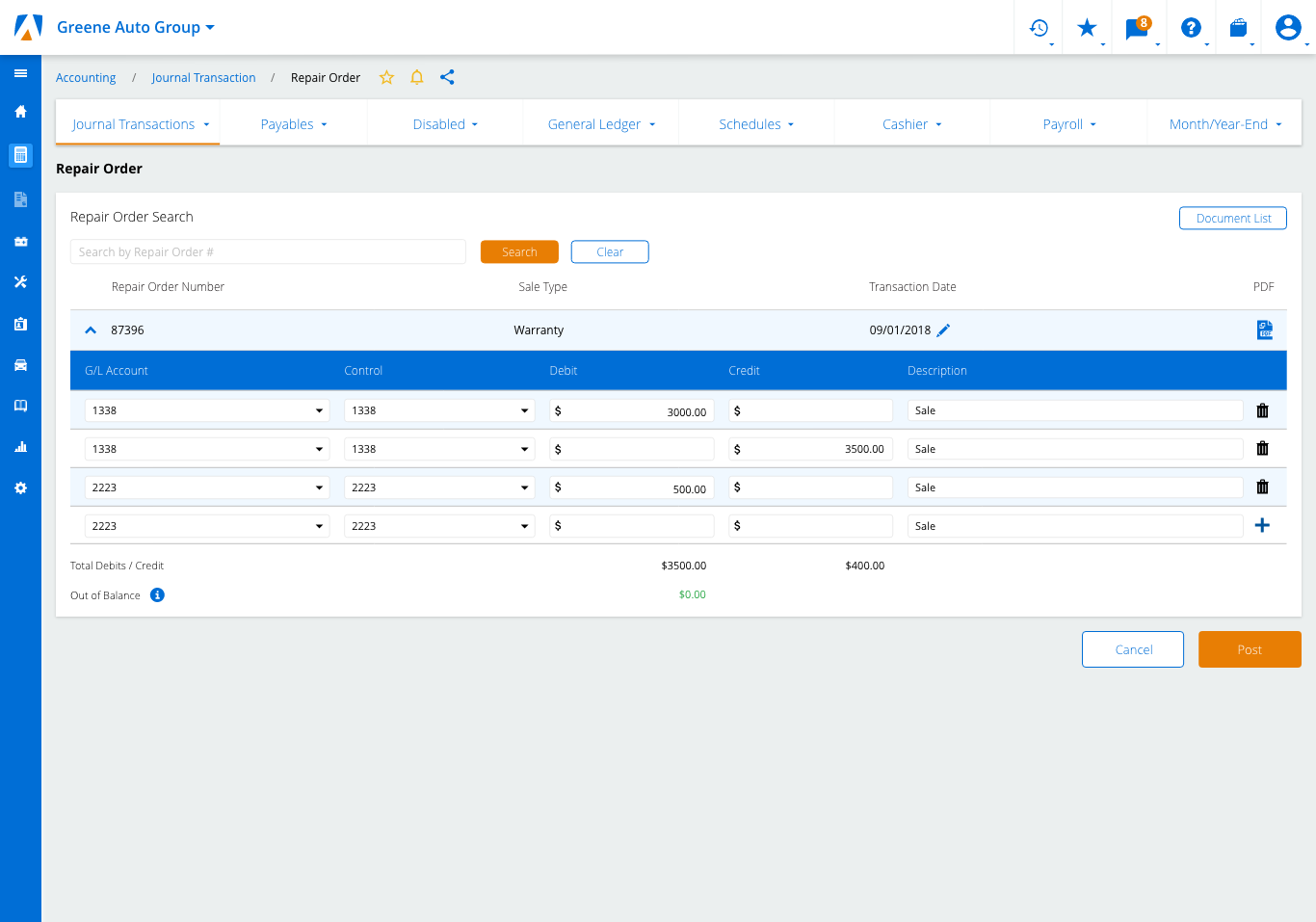Focus the Search by Repair Order field
This screenshot has height=922, width=1316.
(268, 252)
